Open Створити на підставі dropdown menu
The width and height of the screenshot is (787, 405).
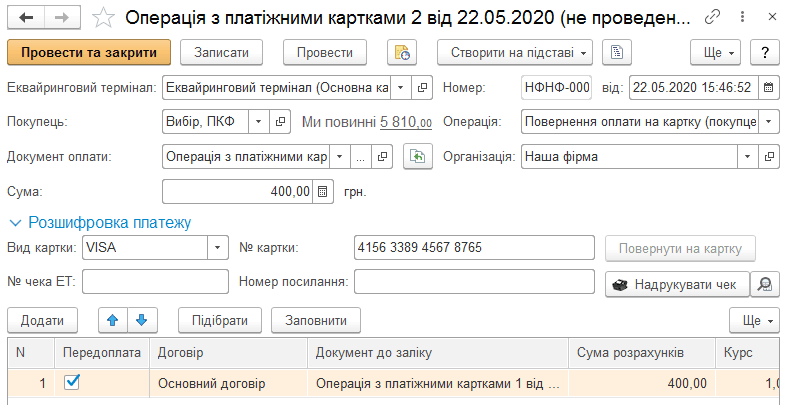pos(514,53)
